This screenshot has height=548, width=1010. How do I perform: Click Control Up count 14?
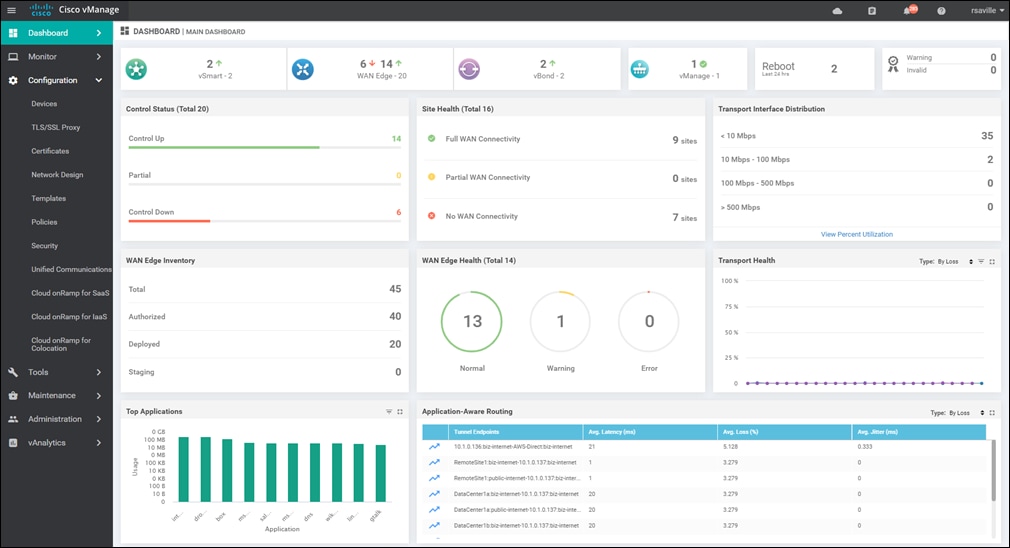(396, 138)
